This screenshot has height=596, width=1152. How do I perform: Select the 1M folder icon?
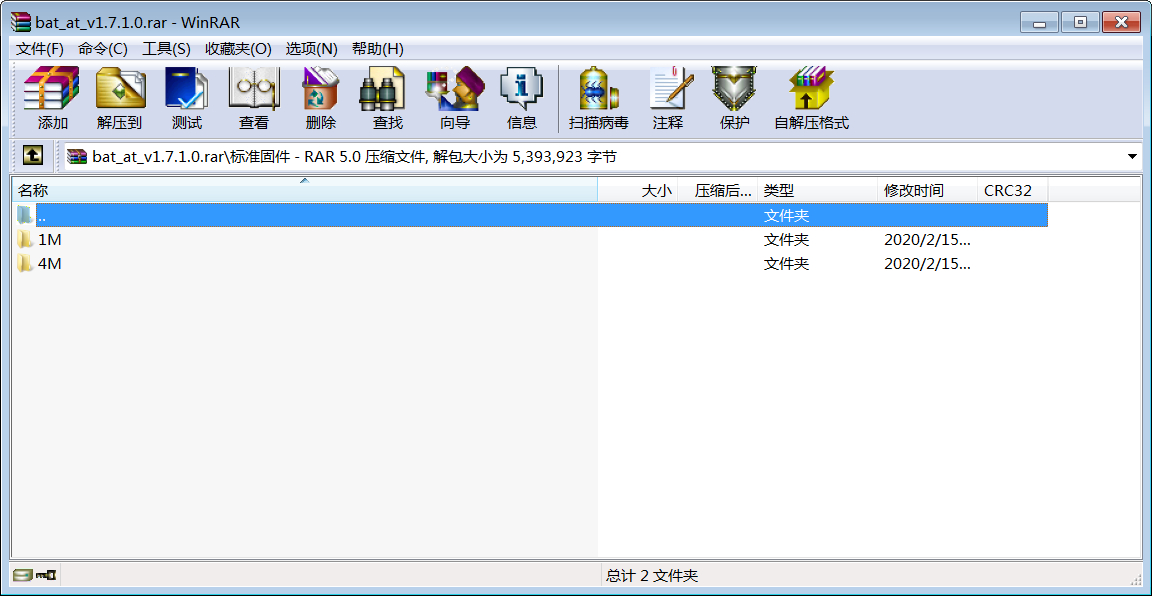[26, 240]
